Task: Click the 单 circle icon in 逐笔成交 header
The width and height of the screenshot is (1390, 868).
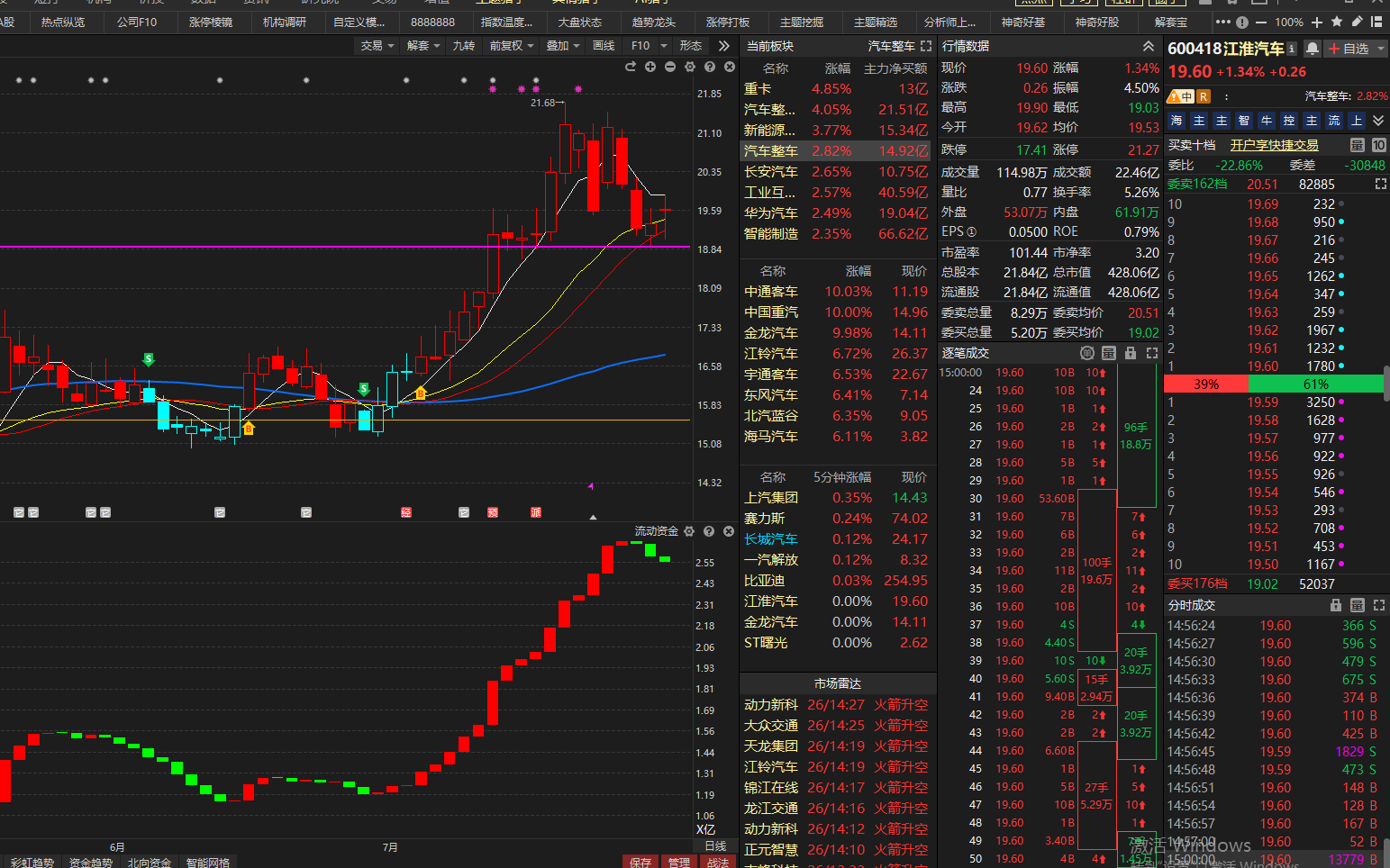Action: click(1087, 353)
